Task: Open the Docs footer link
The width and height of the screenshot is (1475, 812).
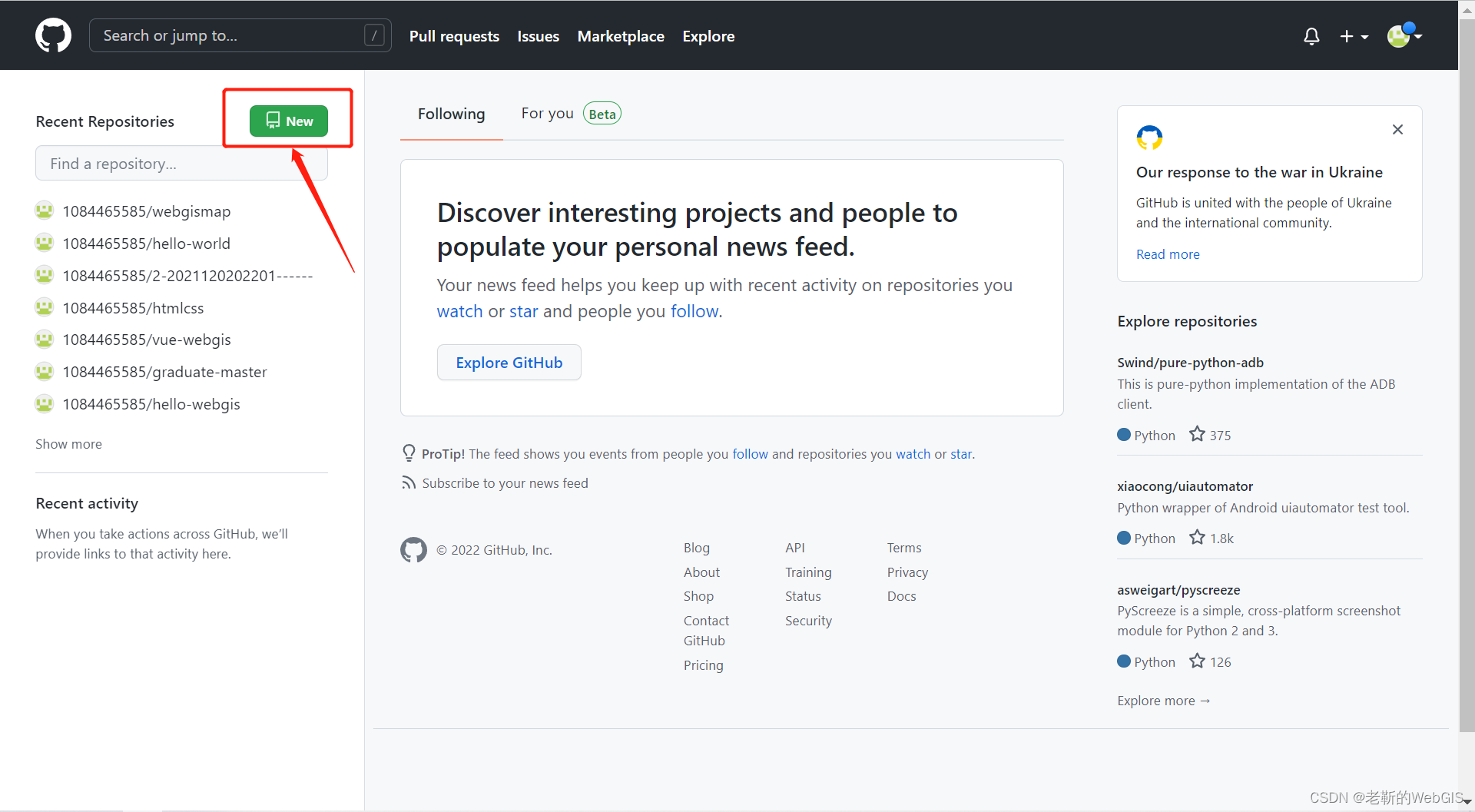Action: coord(901,596)
